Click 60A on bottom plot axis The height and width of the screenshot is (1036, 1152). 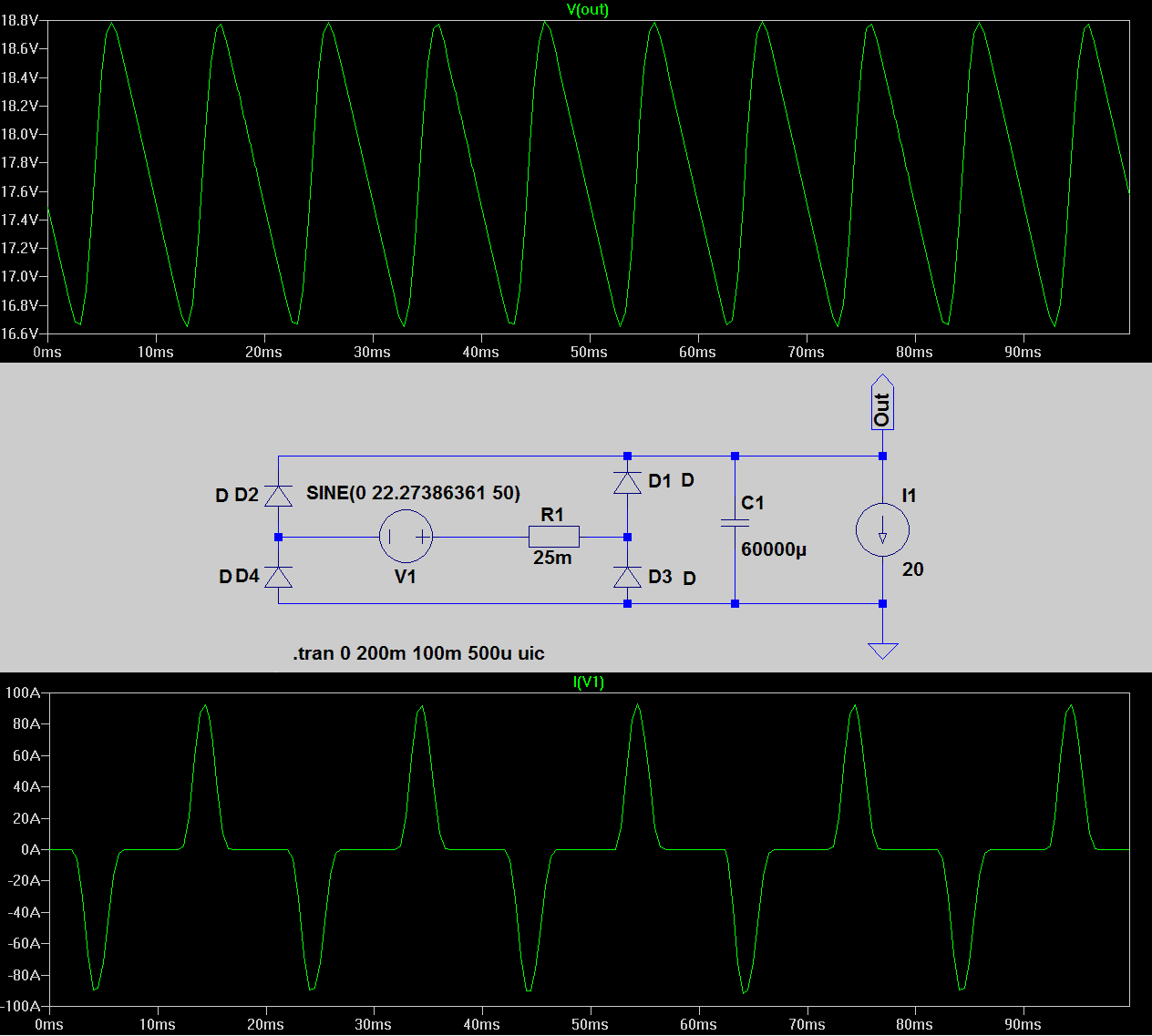click(26, 755)
